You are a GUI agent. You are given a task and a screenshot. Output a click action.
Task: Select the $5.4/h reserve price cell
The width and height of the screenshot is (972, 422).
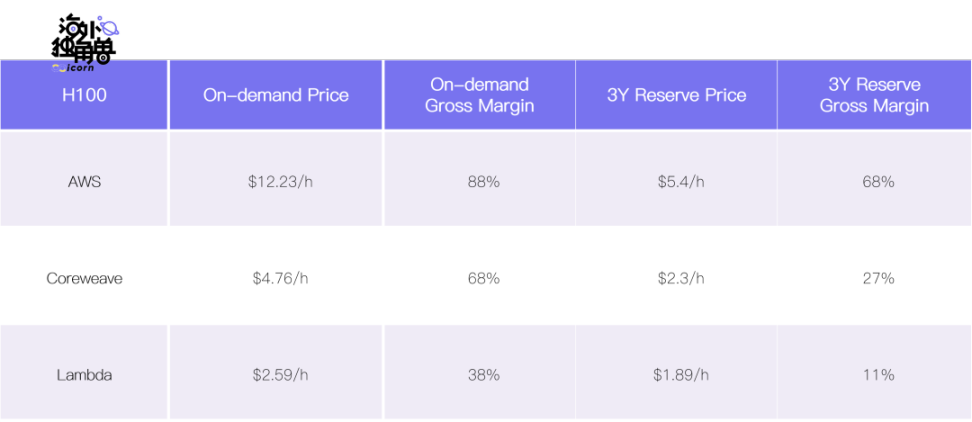(676, 182)
